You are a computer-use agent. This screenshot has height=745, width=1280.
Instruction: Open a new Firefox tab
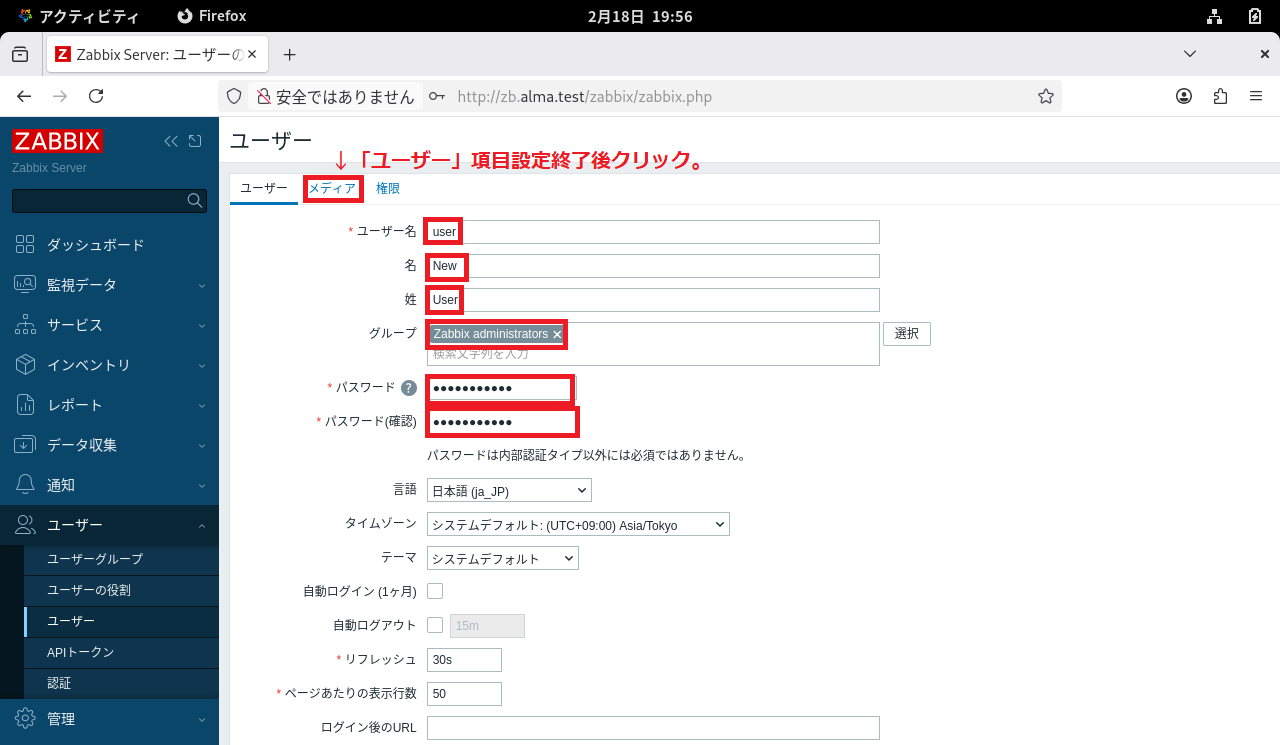pyautogui.click(x=290, y=54)
